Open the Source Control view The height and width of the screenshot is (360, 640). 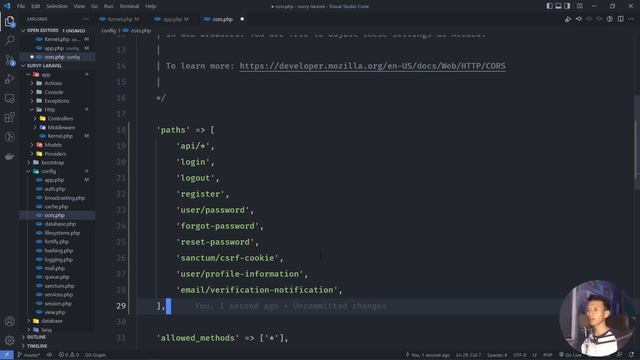9,60
